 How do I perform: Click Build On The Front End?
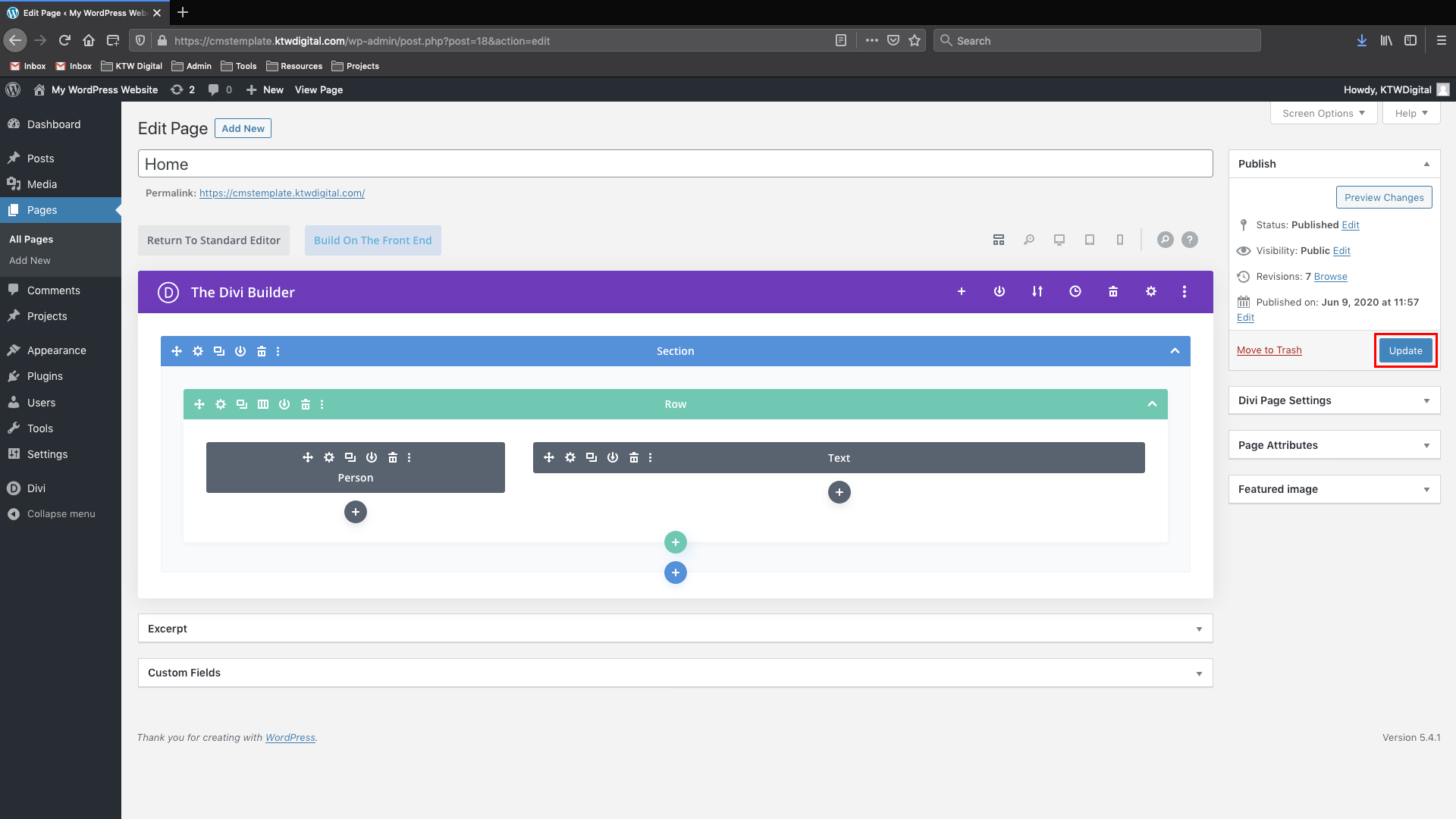[x=373, y=240]
